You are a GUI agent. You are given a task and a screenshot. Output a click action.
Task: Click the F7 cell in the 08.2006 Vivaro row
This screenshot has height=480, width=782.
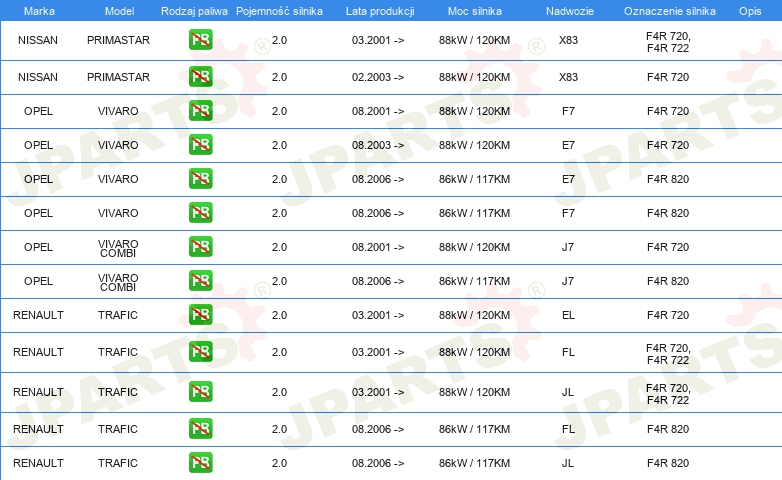pyautogui.click(x=568, y=213)
